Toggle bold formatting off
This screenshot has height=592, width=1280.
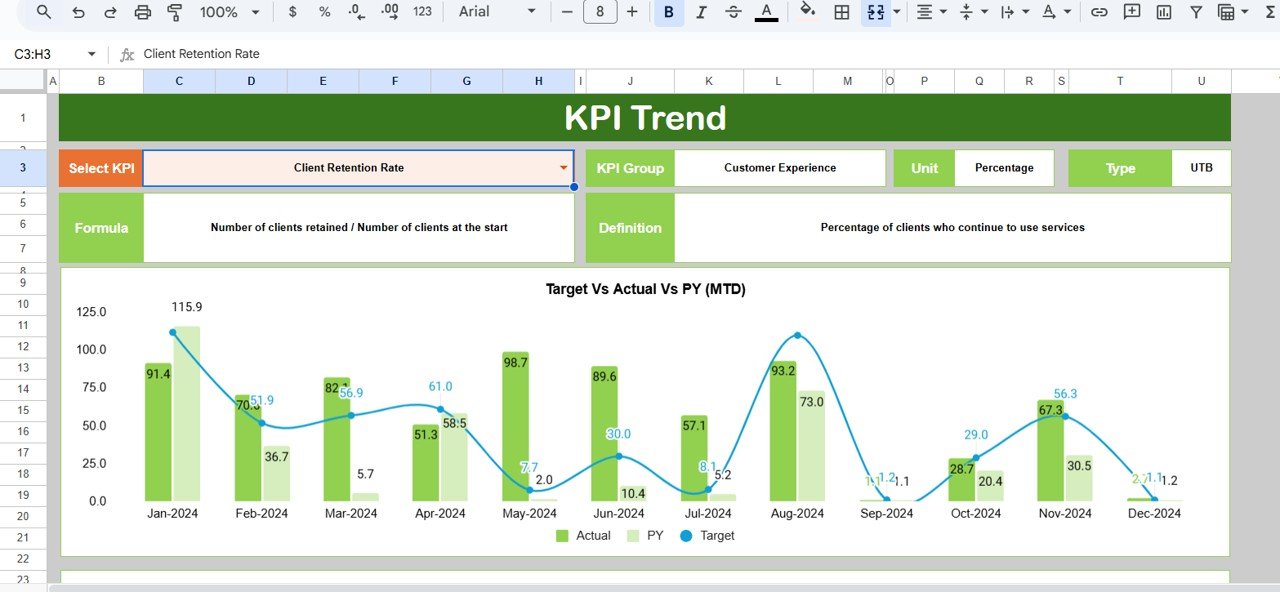[x=668, y=12]
